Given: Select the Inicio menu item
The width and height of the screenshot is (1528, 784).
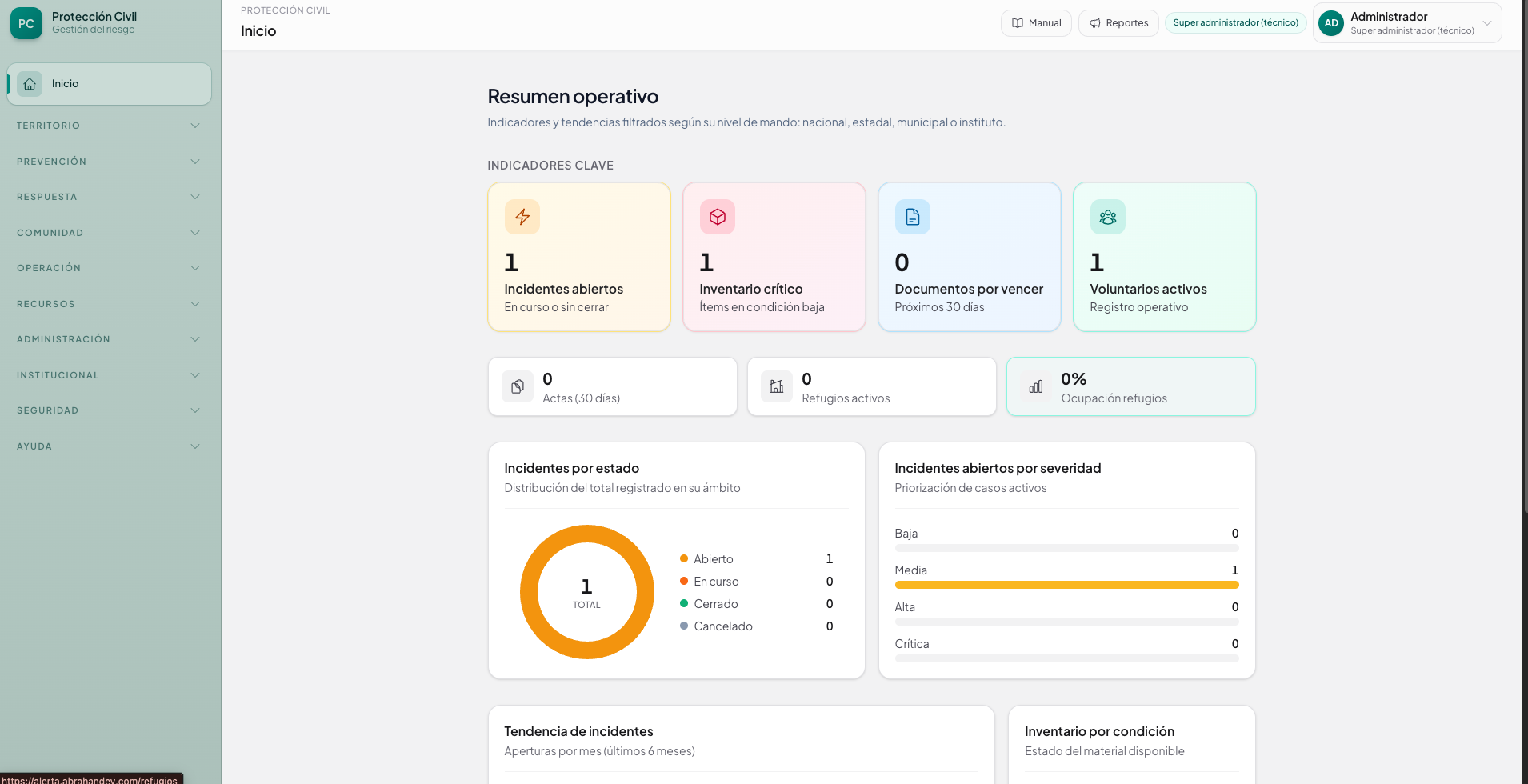Looking at the screenshot, I should pyautogui.click(x=109, y=84).
